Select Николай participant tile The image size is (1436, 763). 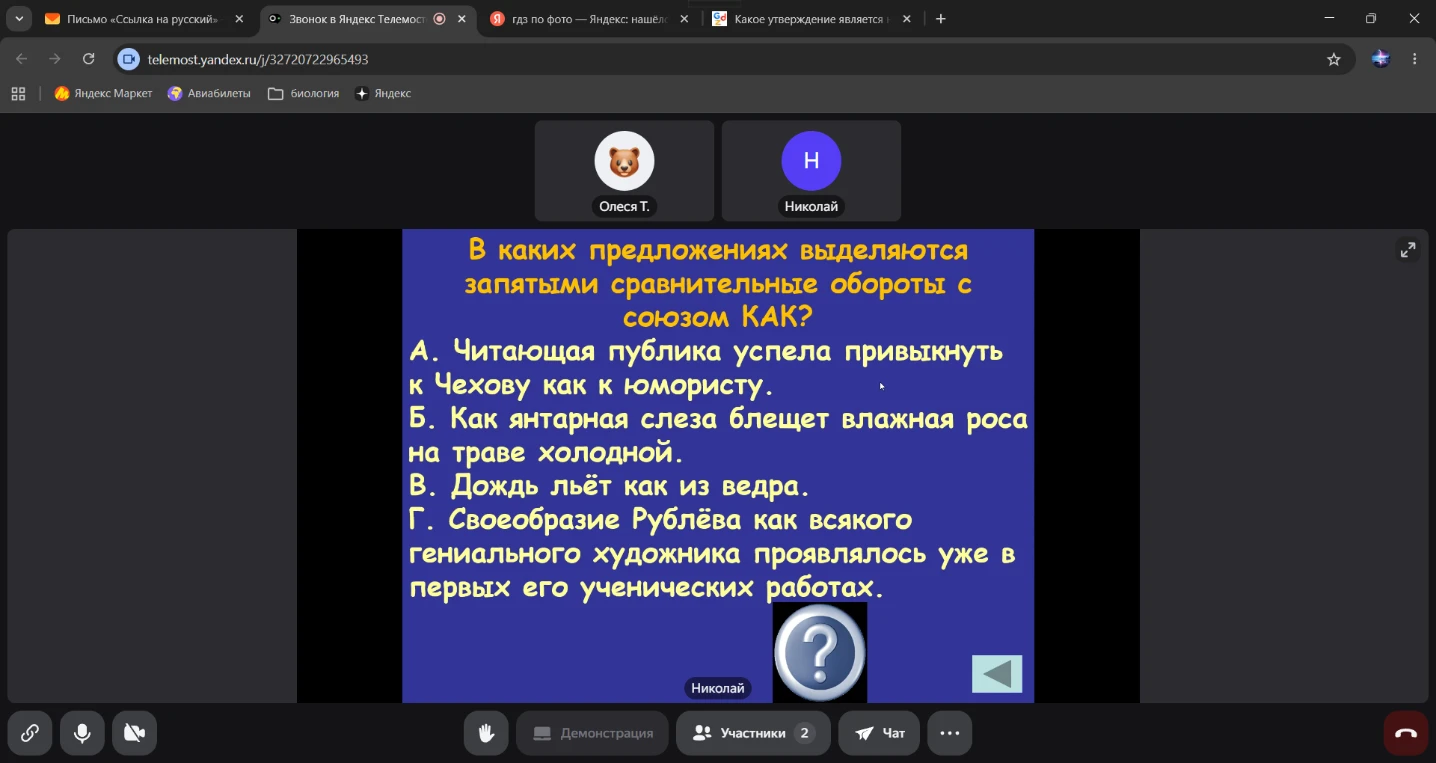[x=811, y=171]
